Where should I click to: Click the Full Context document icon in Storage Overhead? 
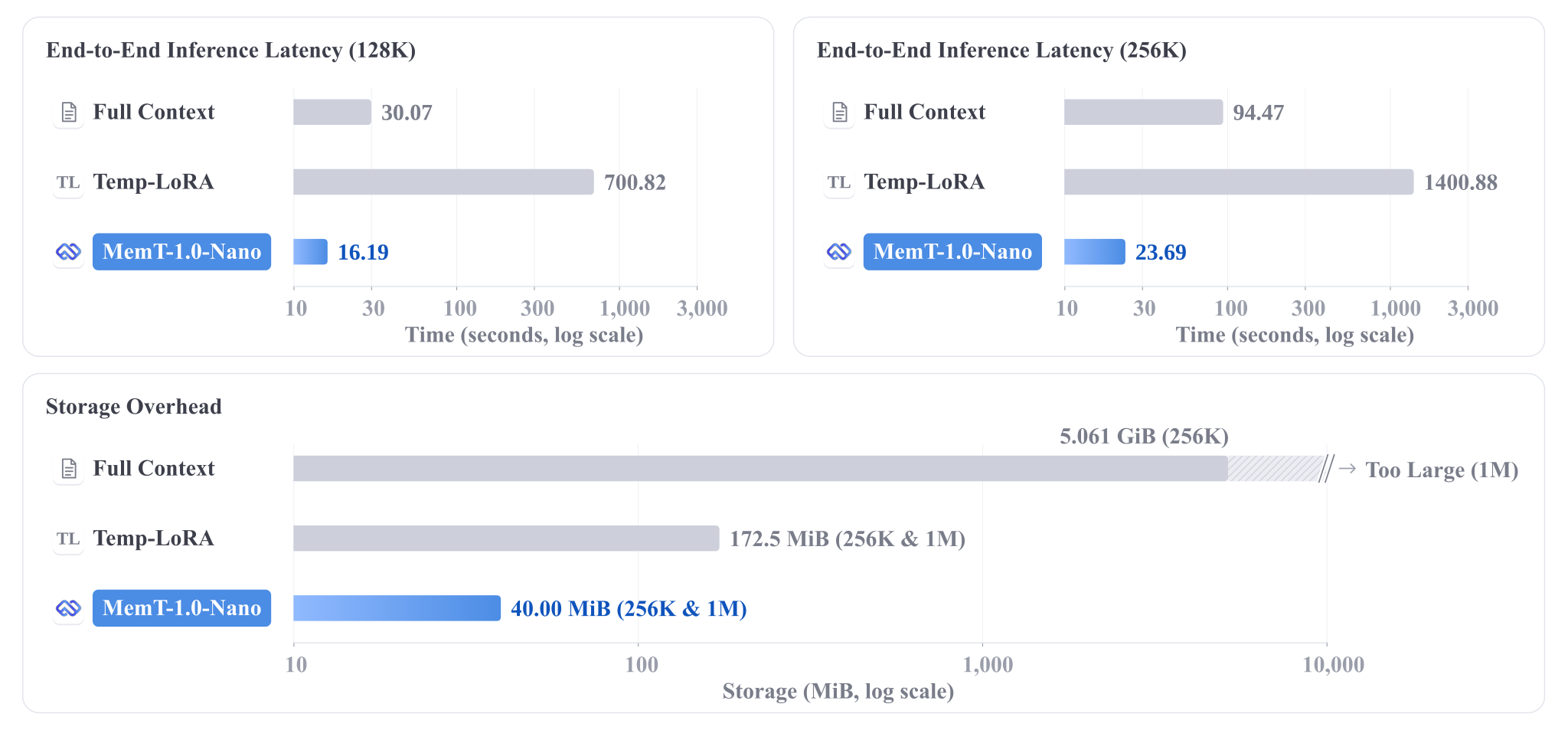69,469
